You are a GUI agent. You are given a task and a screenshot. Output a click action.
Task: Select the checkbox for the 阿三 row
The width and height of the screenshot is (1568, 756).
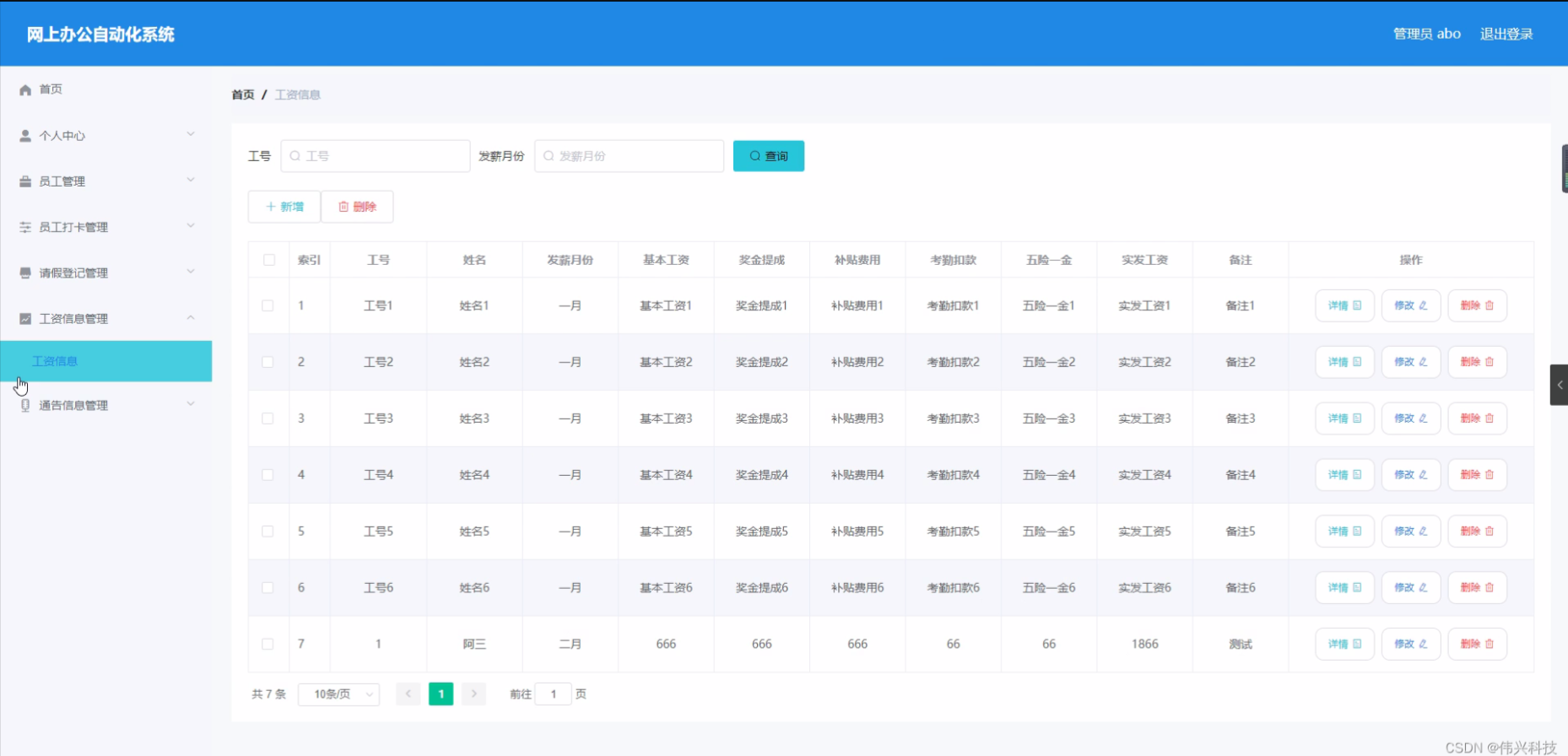tap(268, 644)
